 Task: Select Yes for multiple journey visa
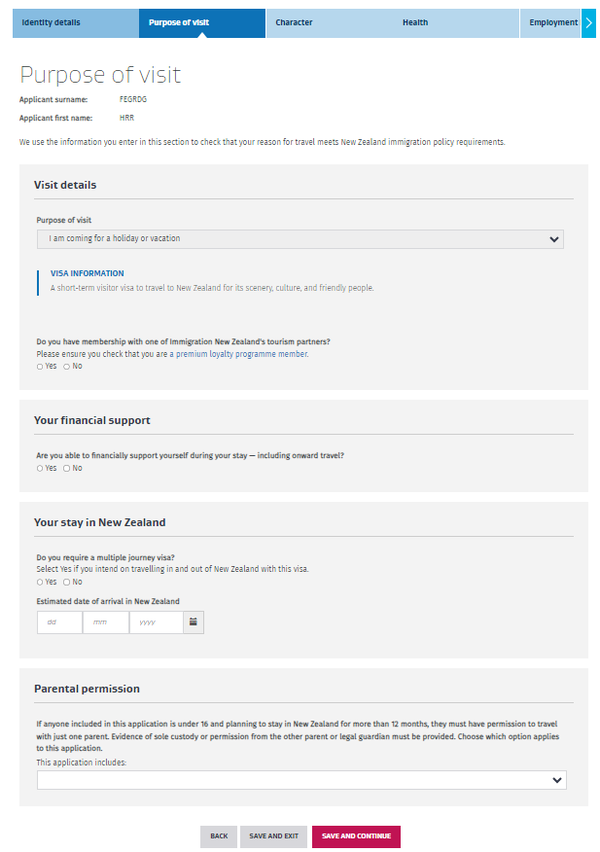(40, 582)
